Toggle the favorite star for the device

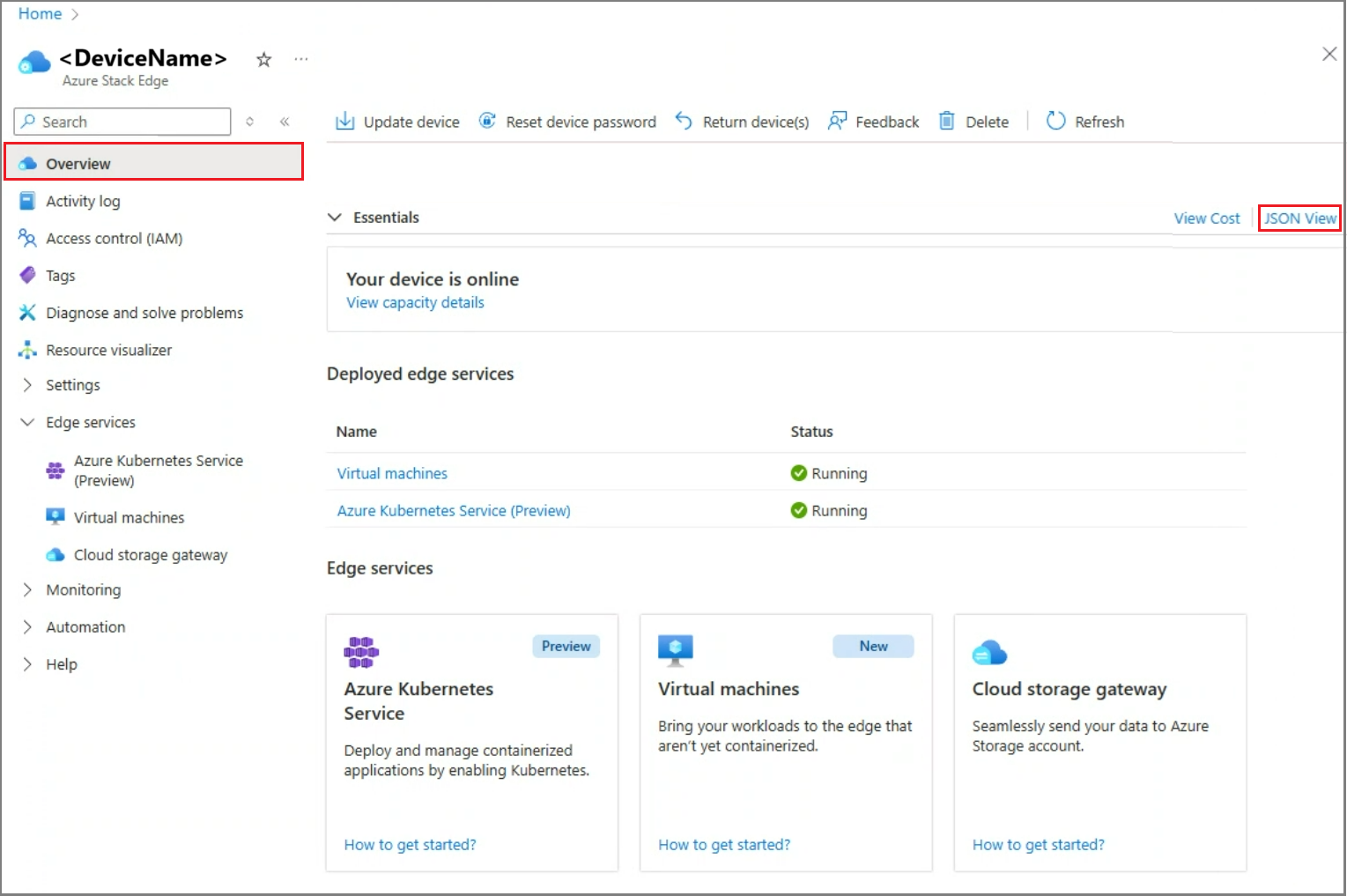coord(263,59)
